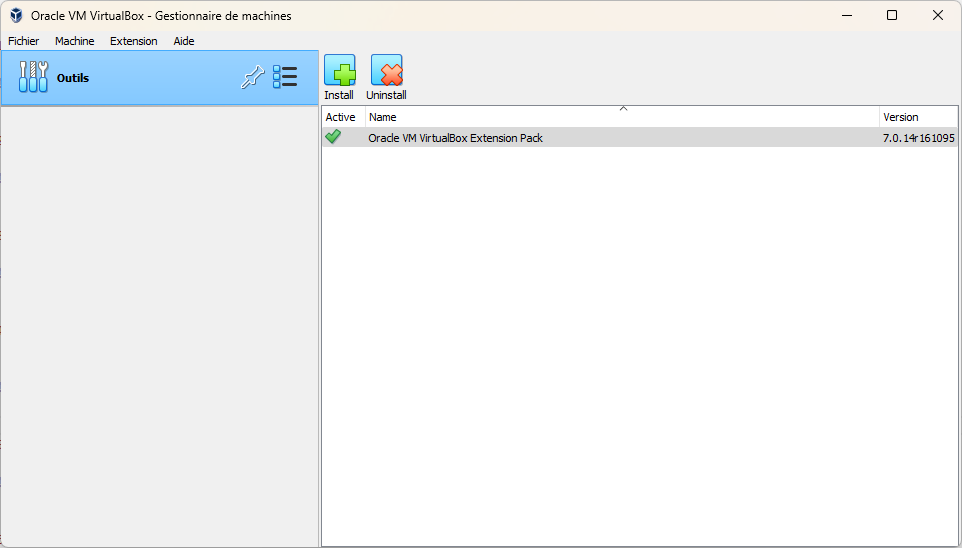Select the Outils label in left panel

pyautogui.click(x=73, y=78)
